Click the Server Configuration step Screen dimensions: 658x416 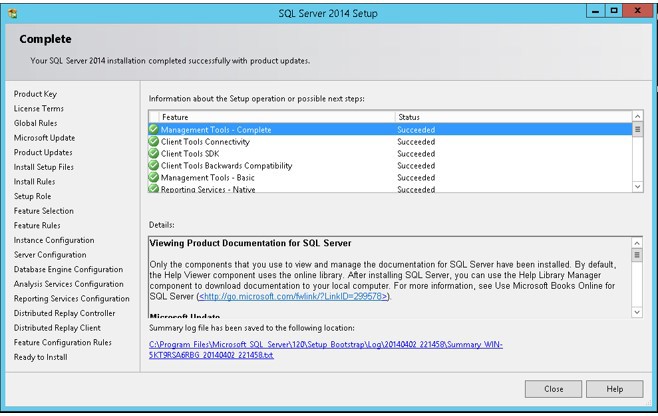[50, 255]
